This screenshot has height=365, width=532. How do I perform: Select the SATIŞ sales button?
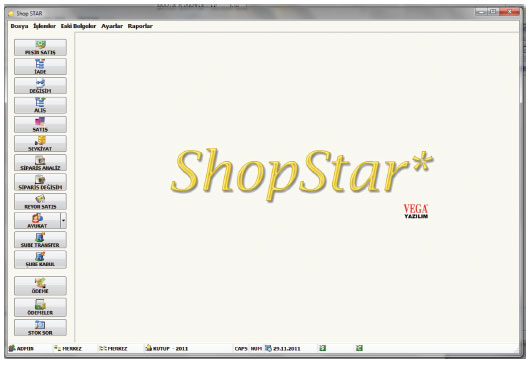tap(40, 124)
